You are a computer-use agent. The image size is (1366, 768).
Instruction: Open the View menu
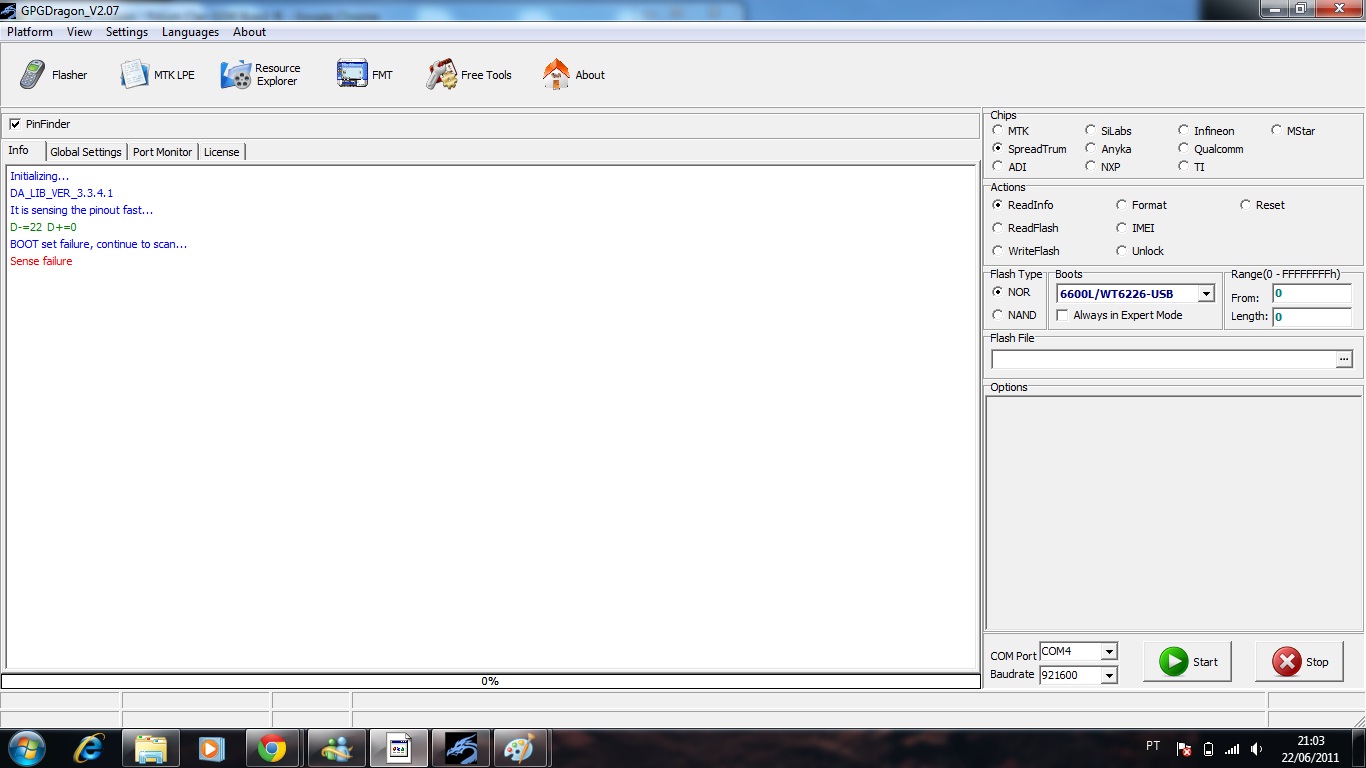(x=79, y=32)
